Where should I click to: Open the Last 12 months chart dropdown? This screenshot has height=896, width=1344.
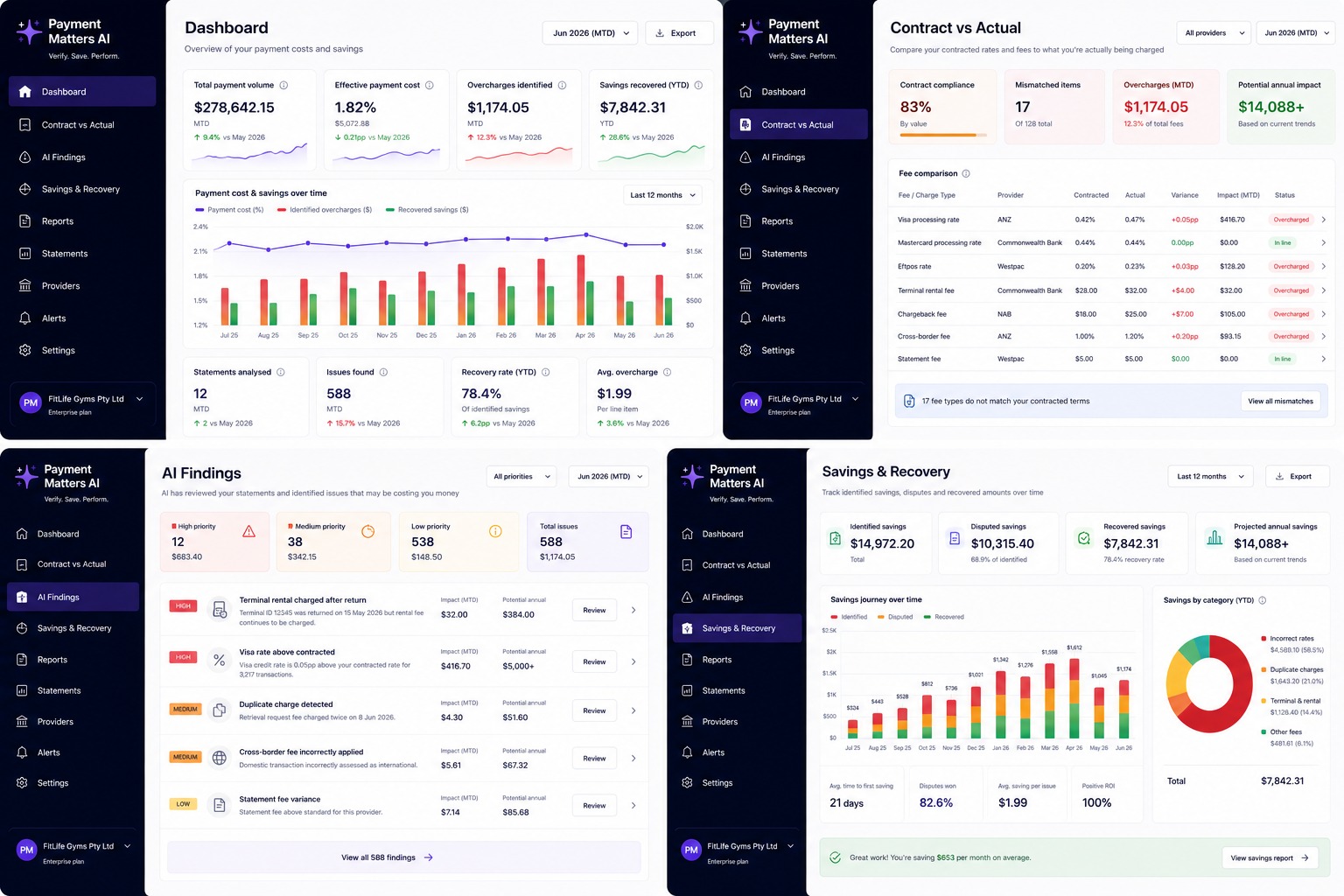[662, 195]
